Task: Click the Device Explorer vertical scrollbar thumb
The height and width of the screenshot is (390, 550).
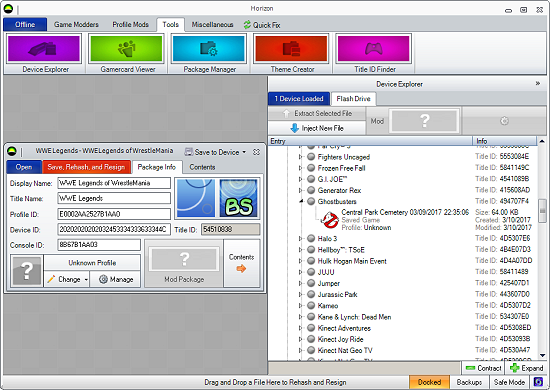Action: tap(542, 210)
